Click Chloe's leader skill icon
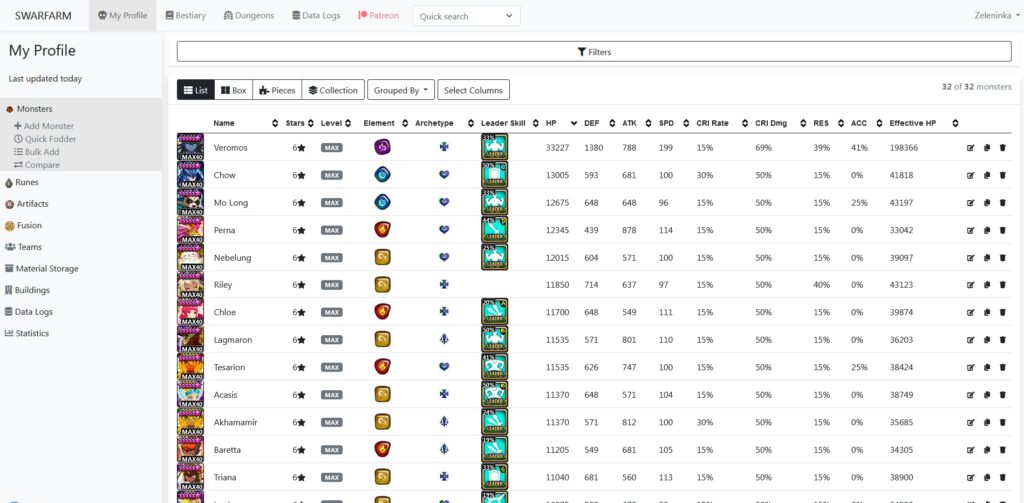The width and height of the screenshot is (1024, 503). [494, 312]
